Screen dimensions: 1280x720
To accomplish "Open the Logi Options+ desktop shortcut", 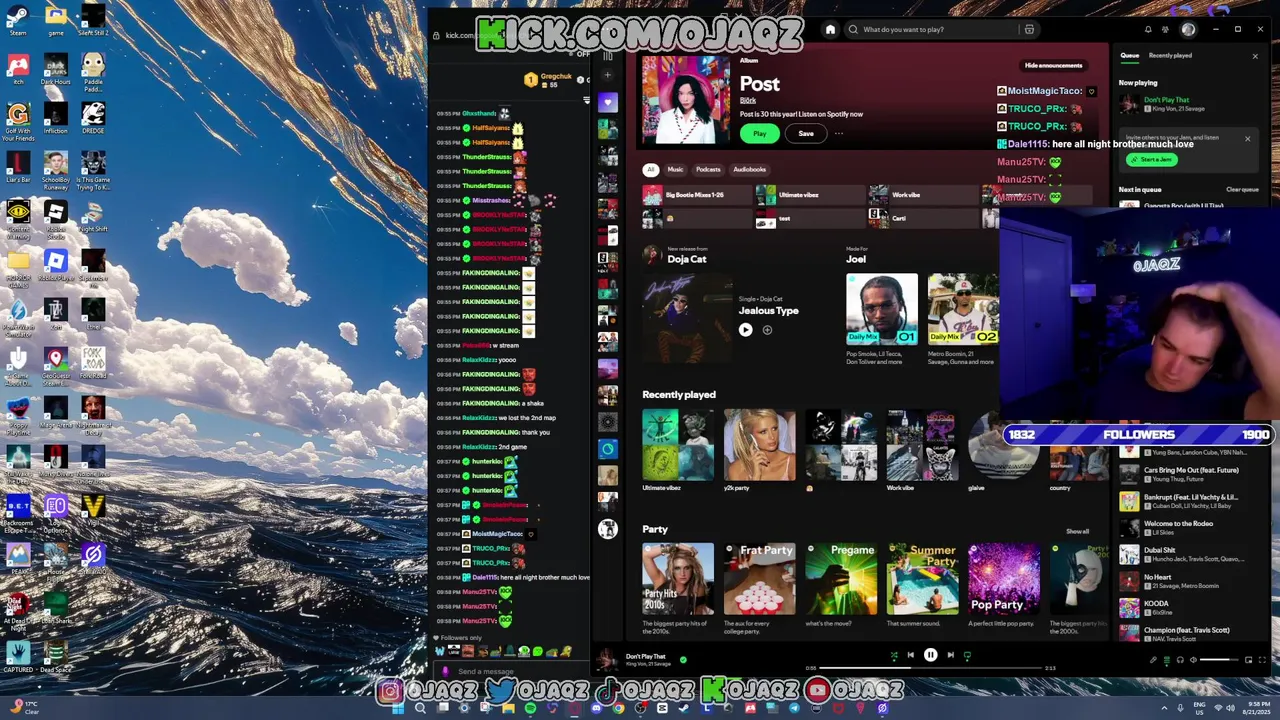I will (55, 511).
